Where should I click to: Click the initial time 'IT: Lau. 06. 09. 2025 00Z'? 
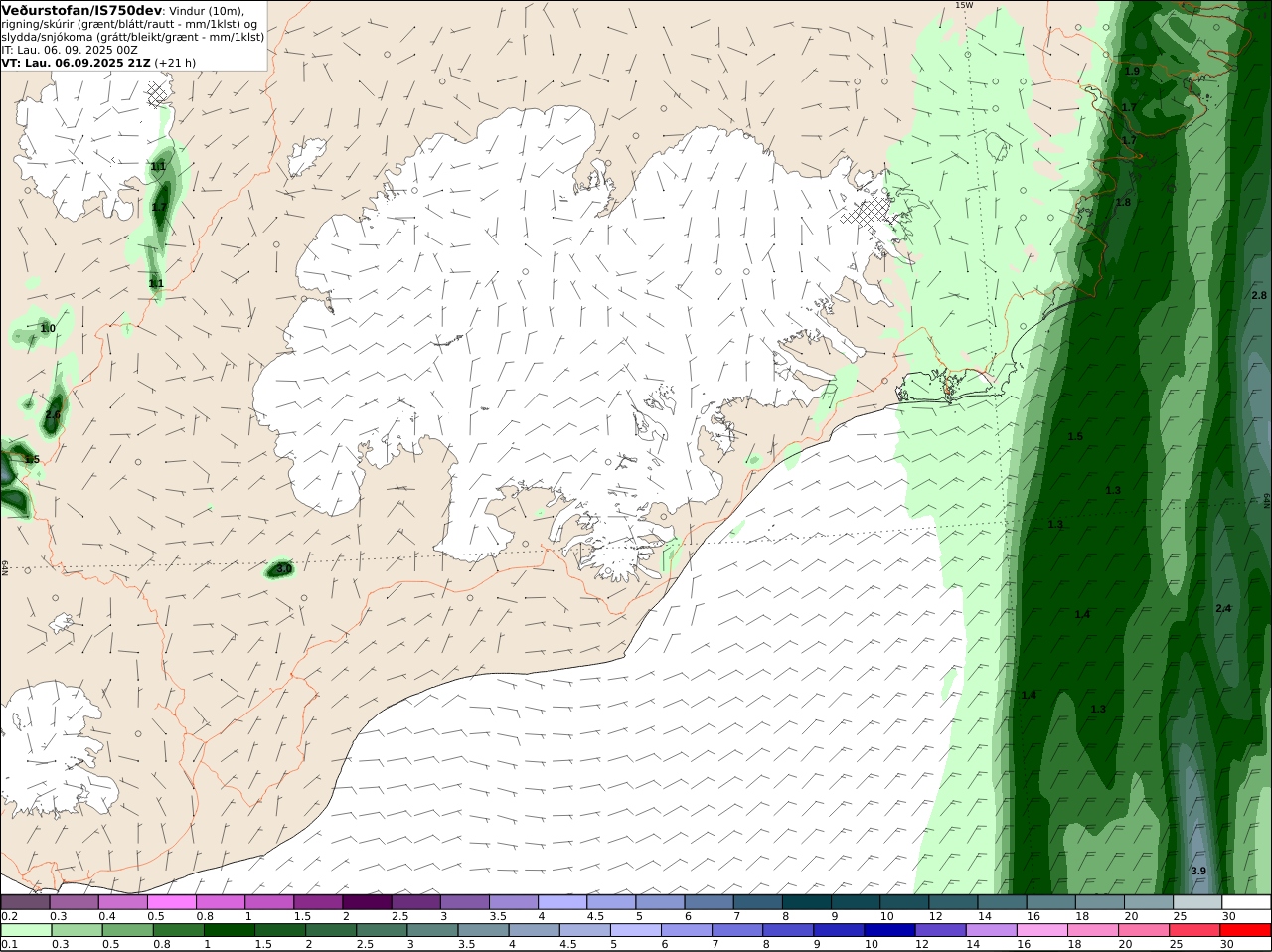pyautogui.click(x=70, y=49)
